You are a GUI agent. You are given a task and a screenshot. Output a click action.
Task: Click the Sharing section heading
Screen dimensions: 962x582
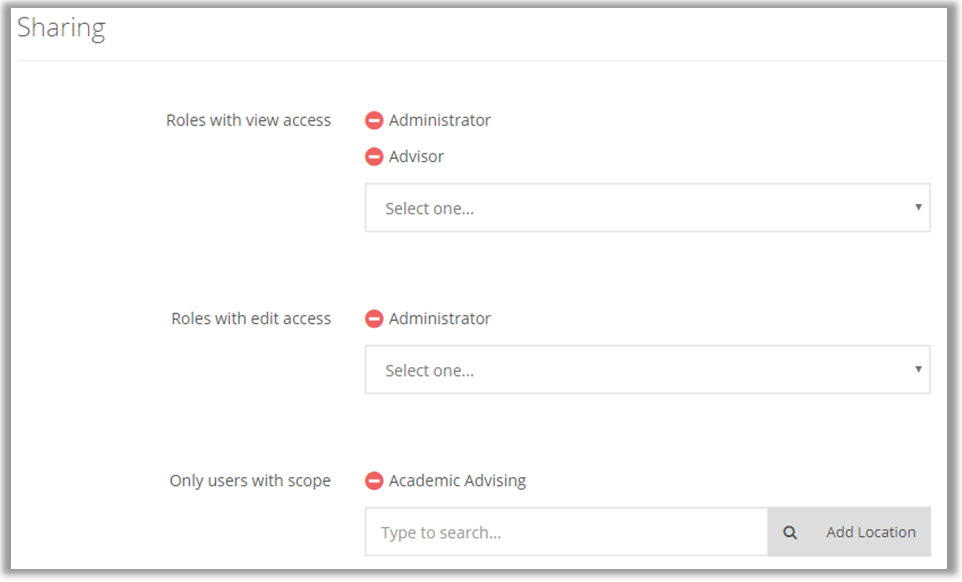click(61, 28)
